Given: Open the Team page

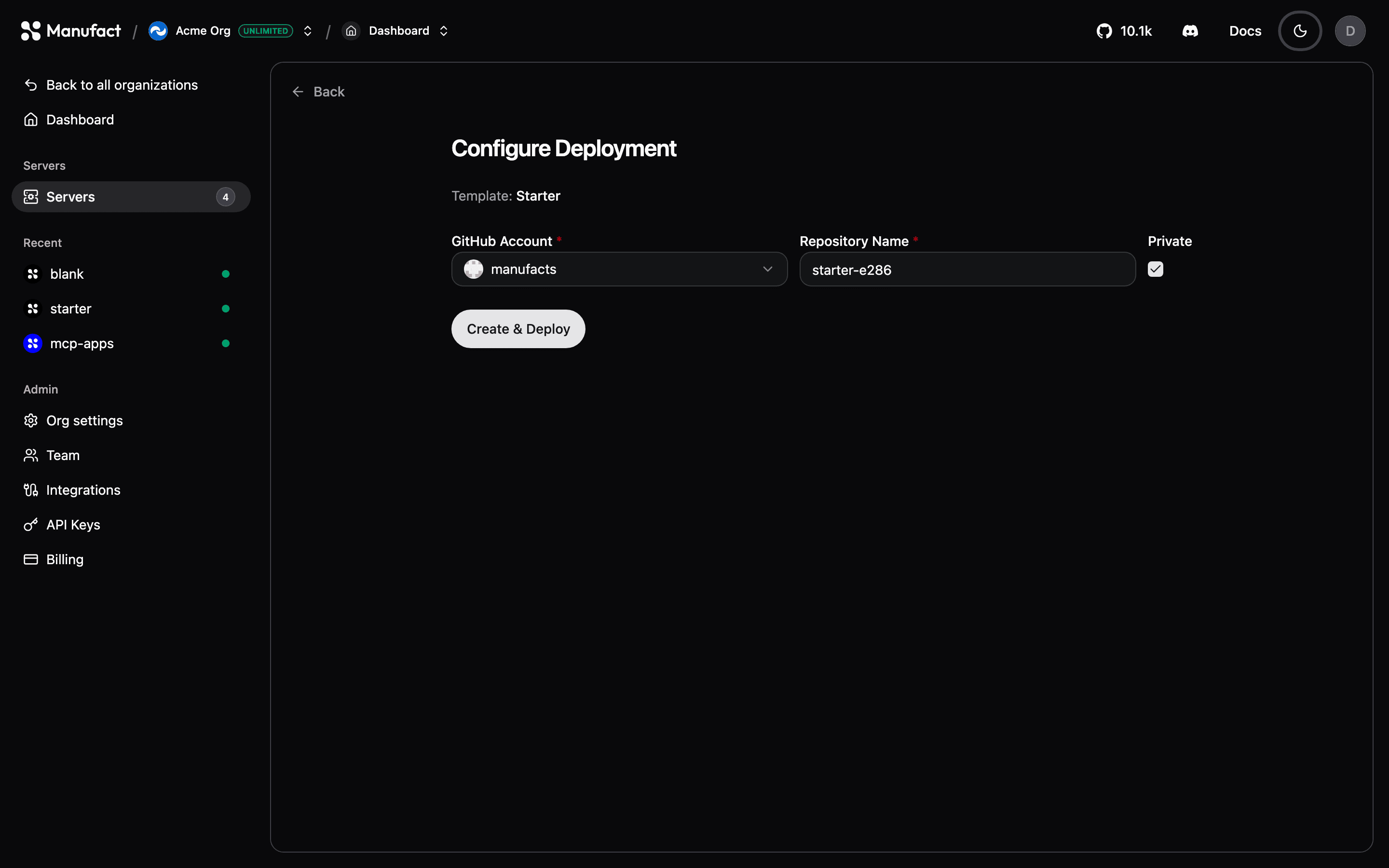Looking at the screenshot, I should pyautogui.click(x=131, y=455).
